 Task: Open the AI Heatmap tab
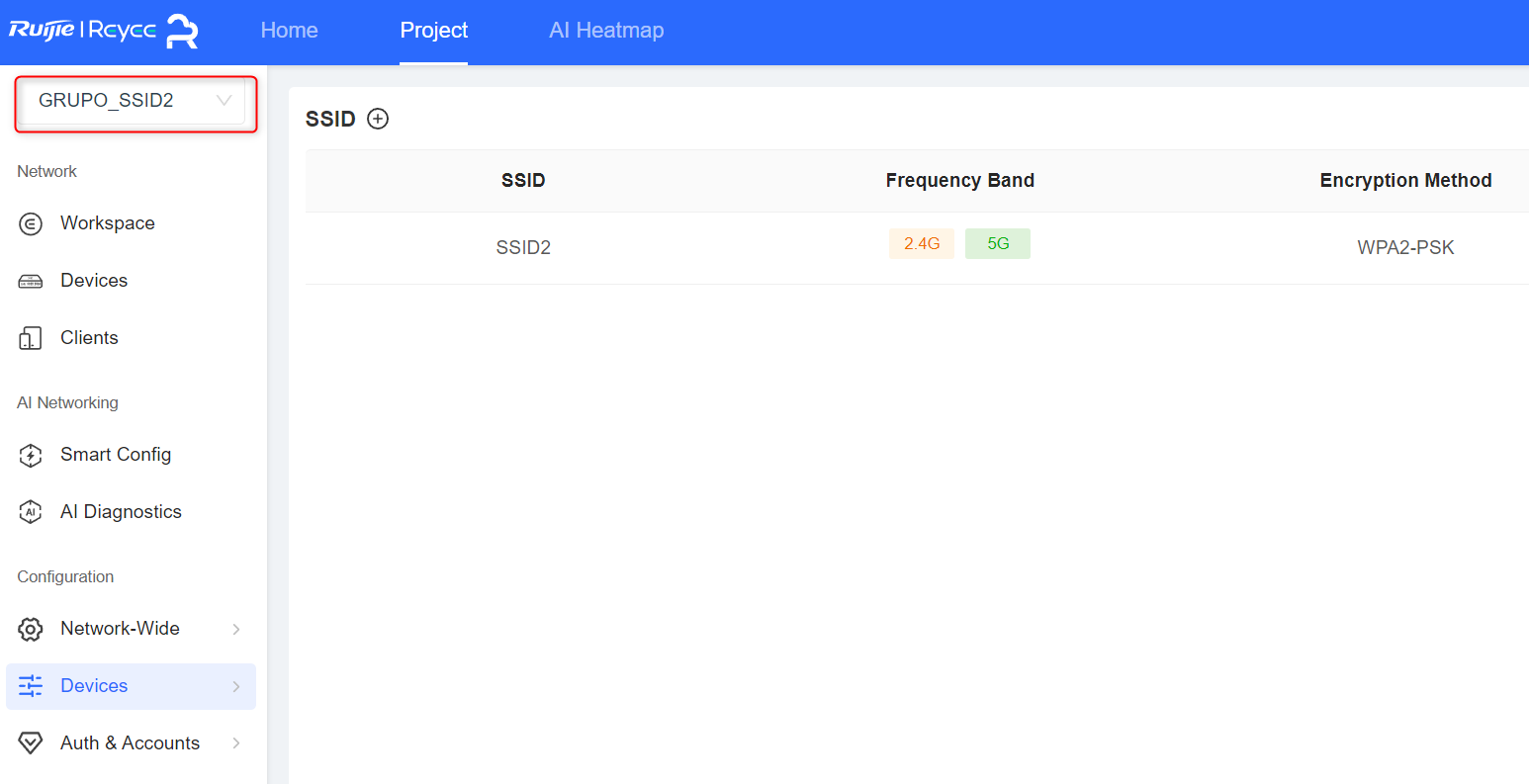(606, 31)
